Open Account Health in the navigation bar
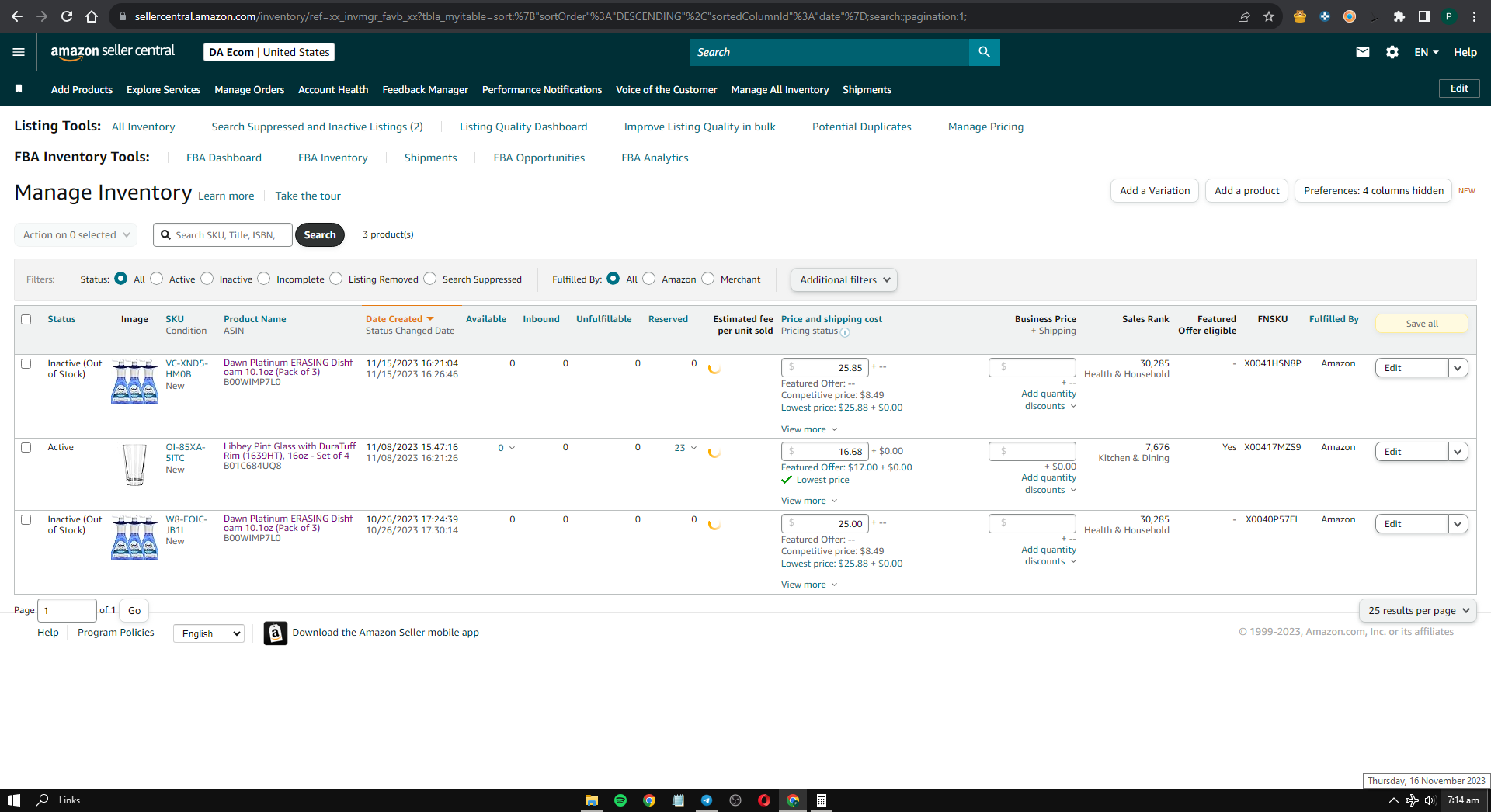1491x812 pixels. coord(333,90)
